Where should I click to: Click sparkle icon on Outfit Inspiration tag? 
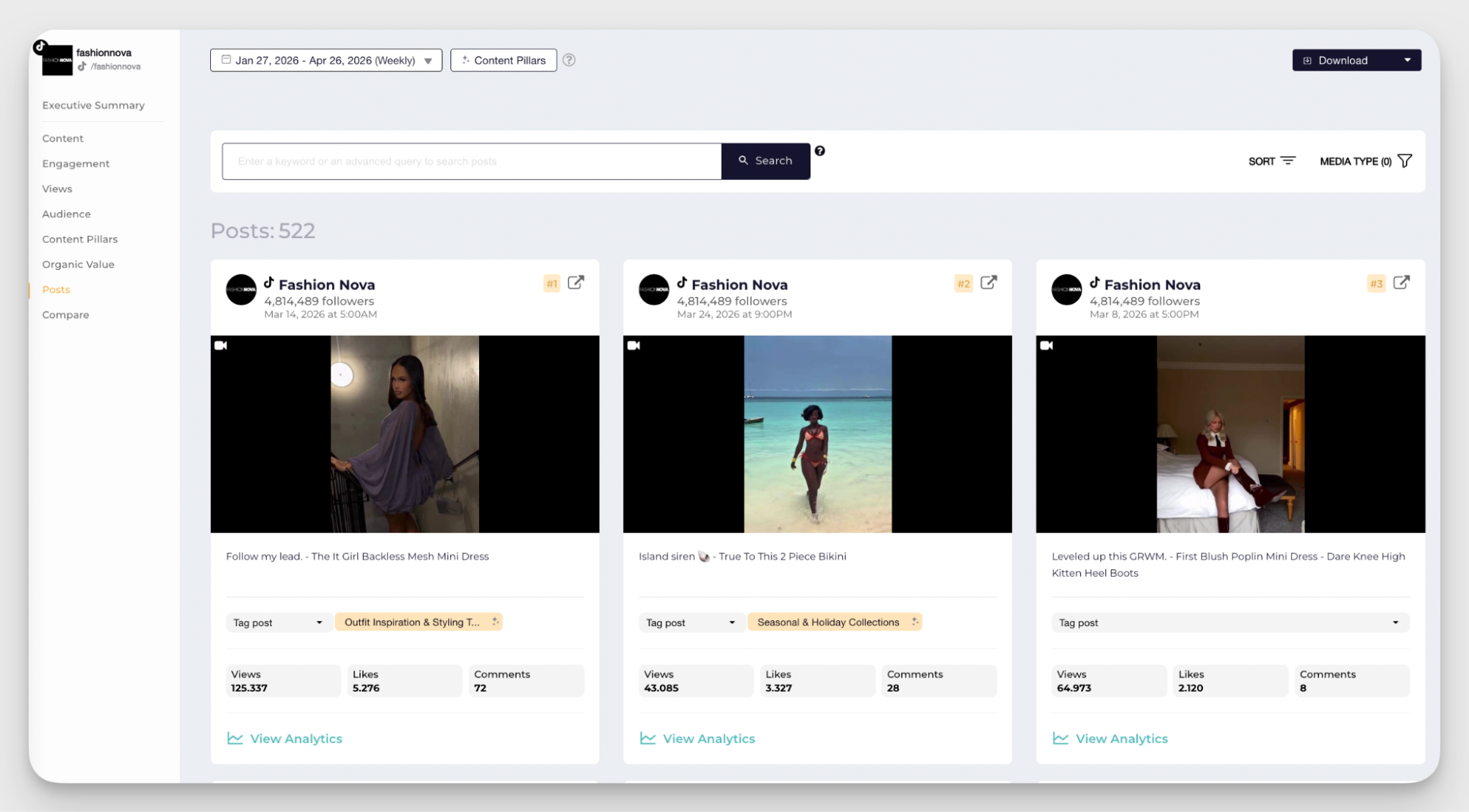coord(495,622)
